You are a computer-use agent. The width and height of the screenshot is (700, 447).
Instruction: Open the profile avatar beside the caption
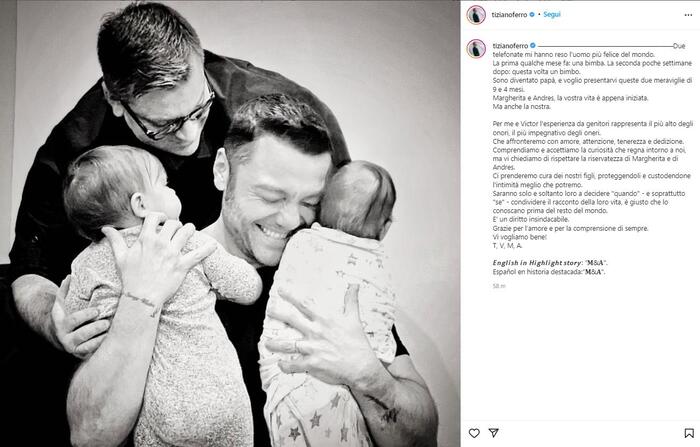click(x=476, y=48)
